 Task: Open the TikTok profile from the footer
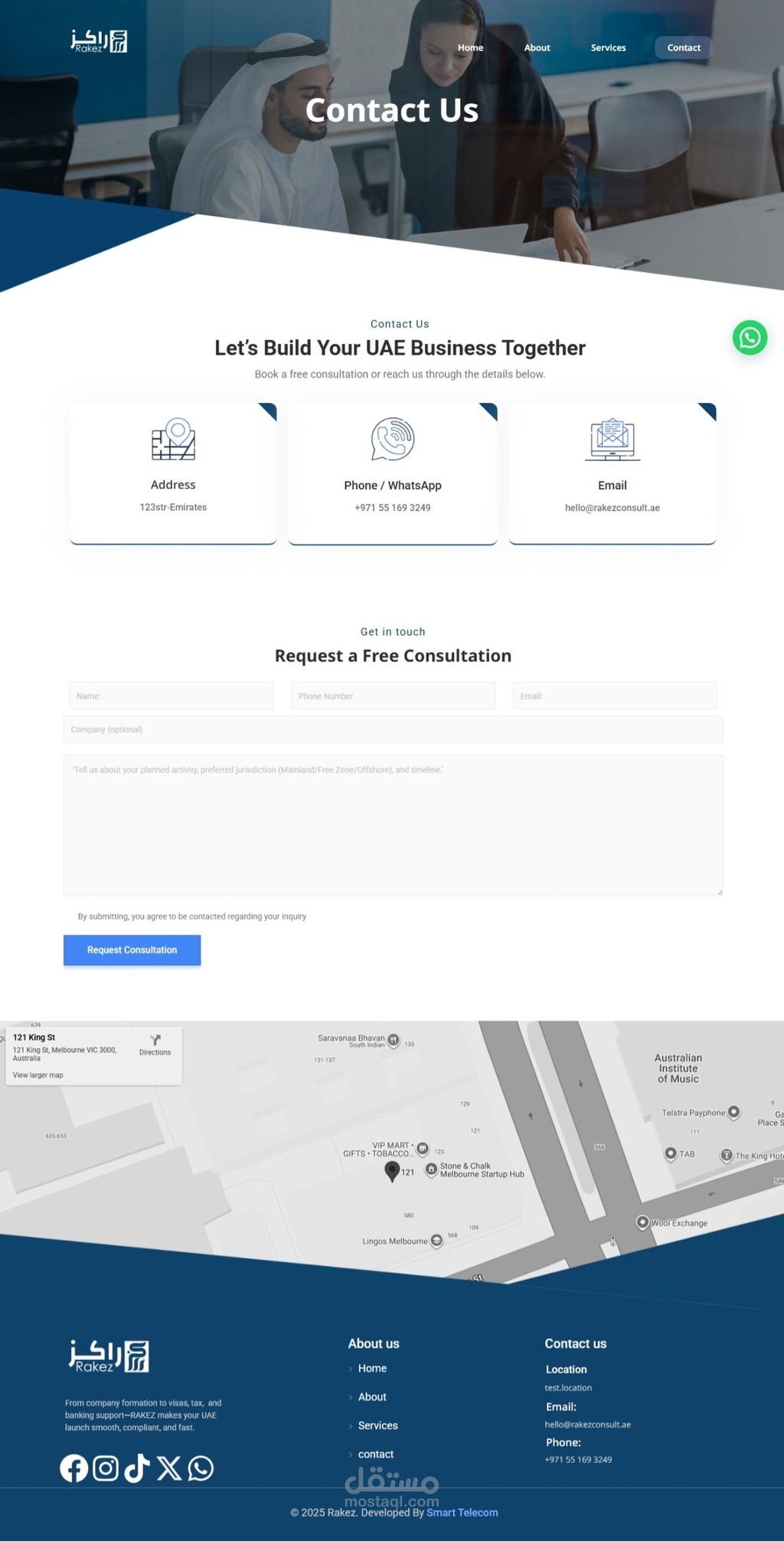137,1467
